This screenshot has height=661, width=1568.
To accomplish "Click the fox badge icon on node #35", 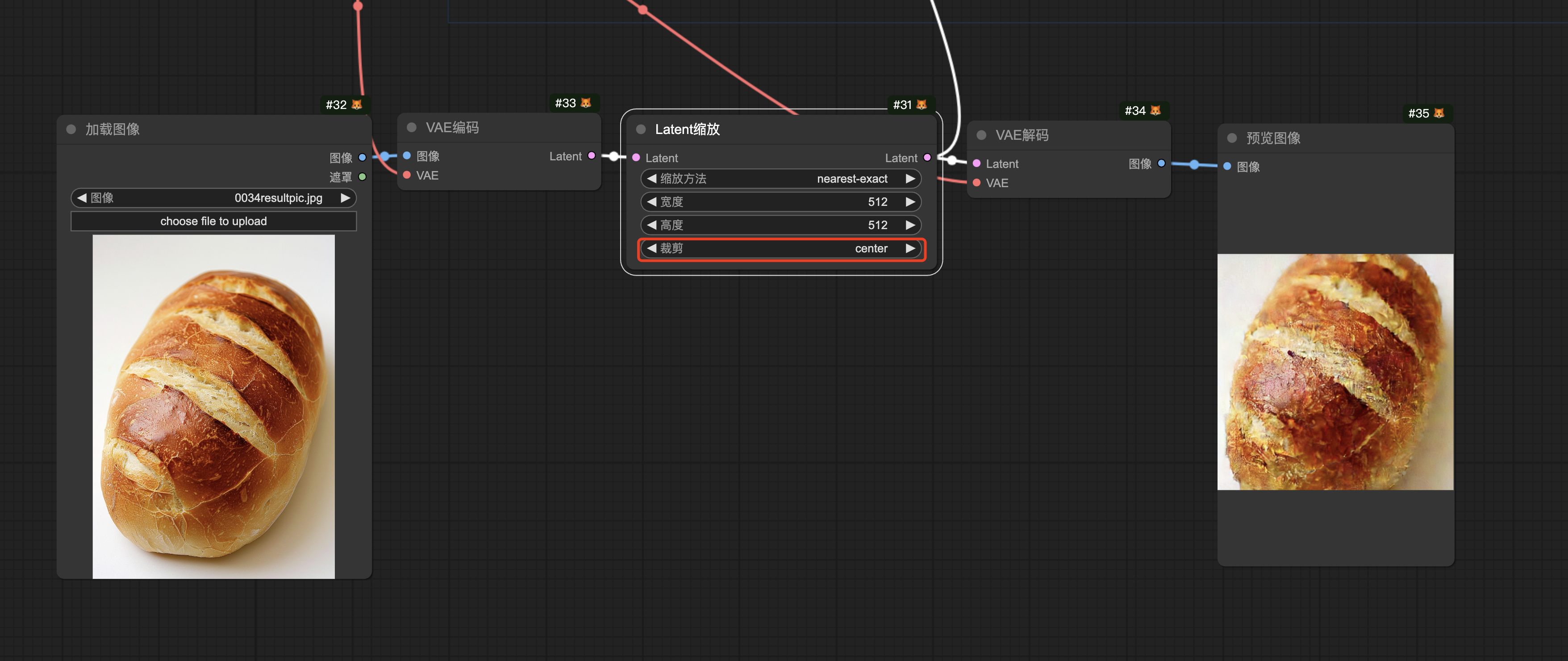I will tap(1439, 113).
